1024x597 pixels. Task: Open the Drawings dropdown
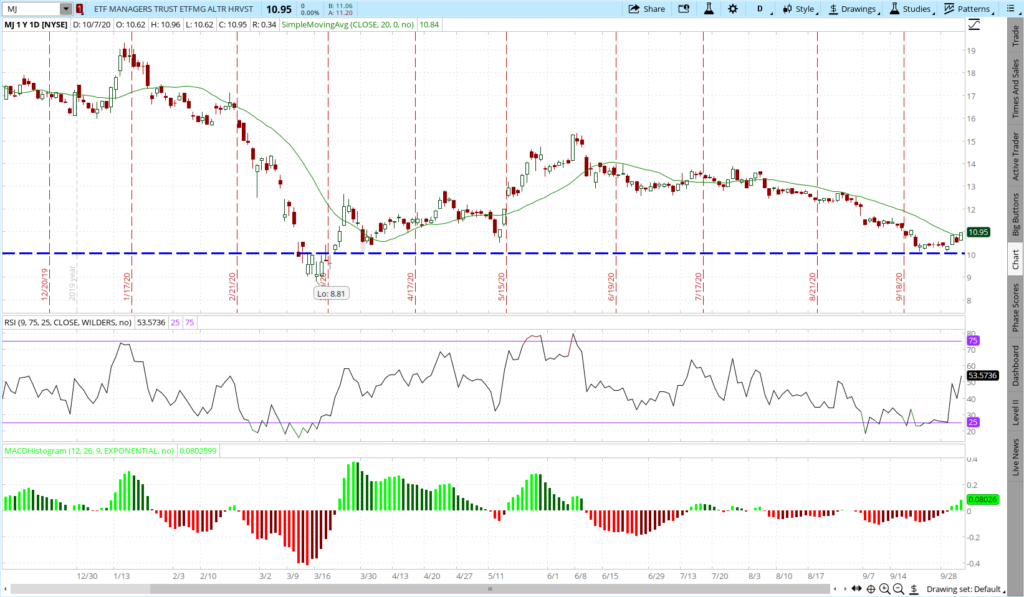click(852, 9)
